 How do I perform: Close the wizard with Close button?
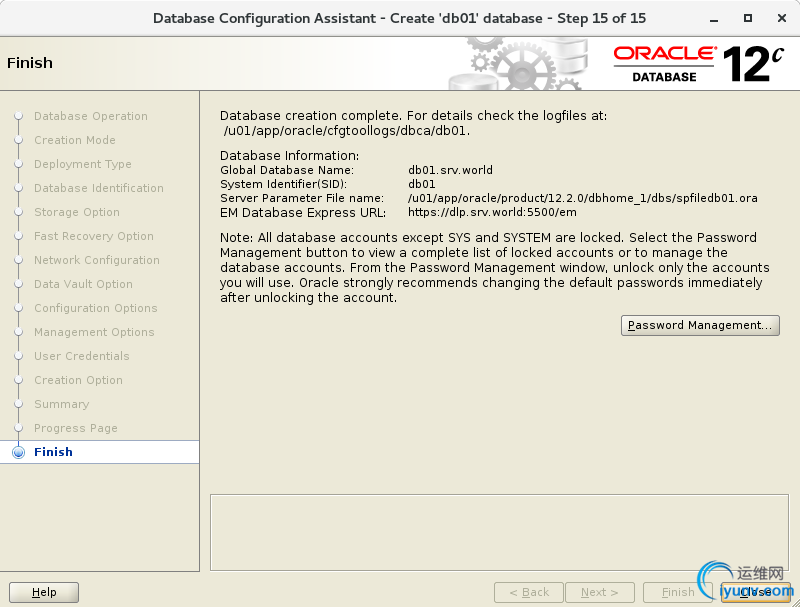click(x=756, y=592)
